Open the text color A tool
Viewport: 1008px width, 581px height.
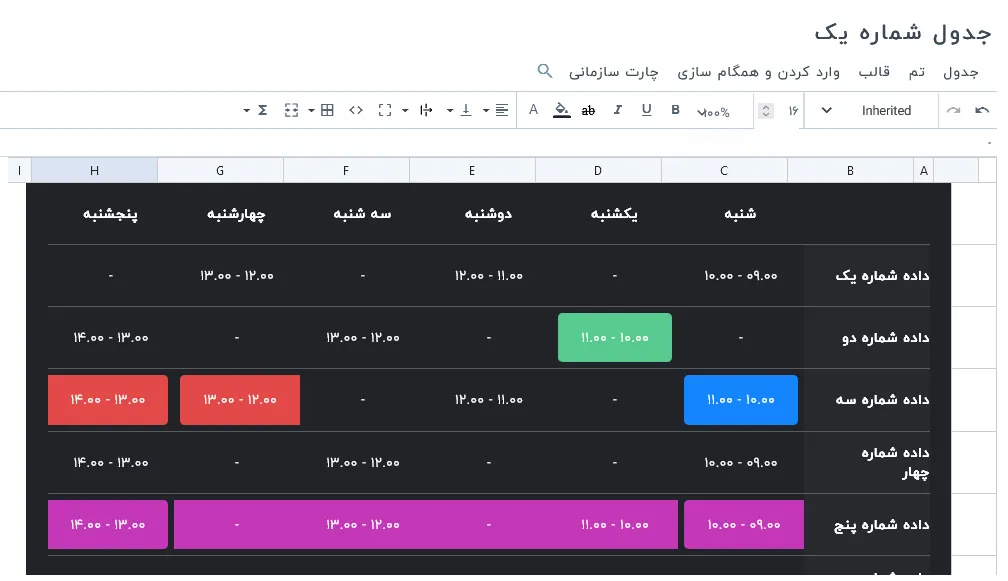(x=533, y=110)
